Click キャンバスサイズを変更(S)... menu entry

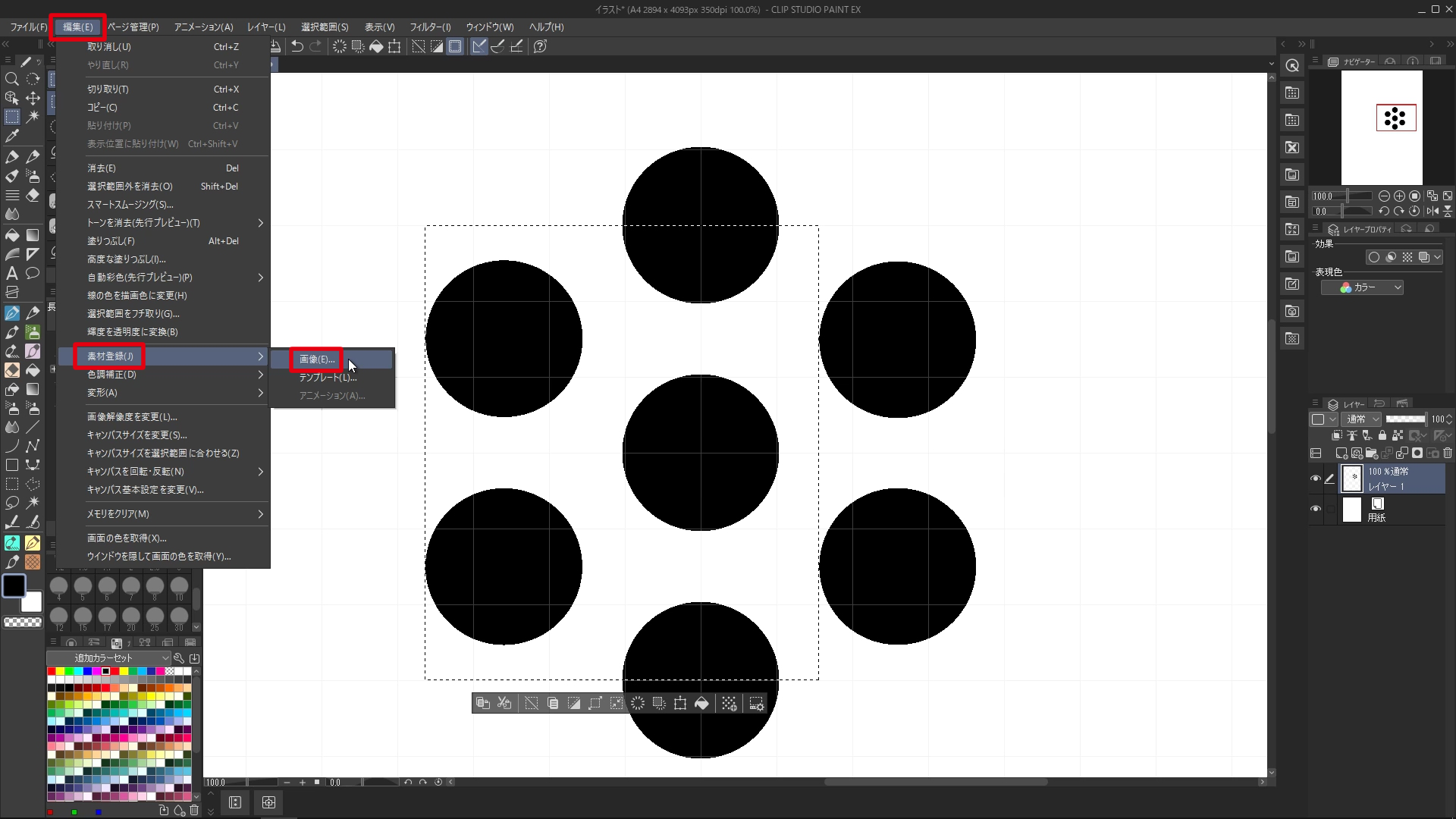(137, 435)
